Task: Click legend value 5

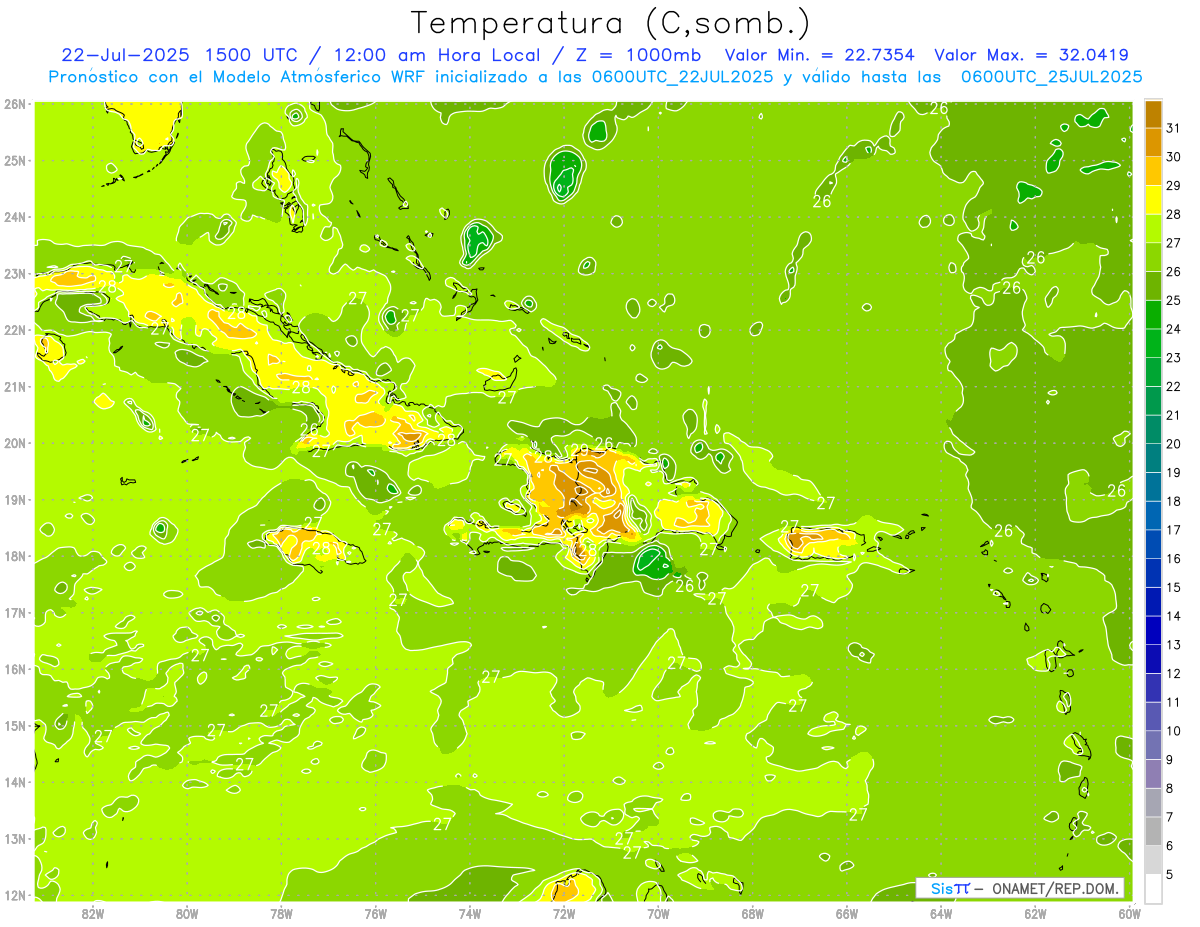Action: pos(1171,875)
